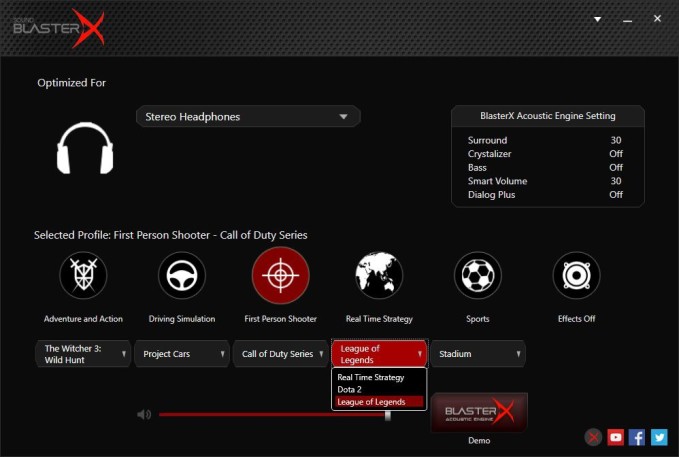Expand The Witcher 3: Wild Hunt dropdown
Viewport: 679px width, 457px height.
83,354
